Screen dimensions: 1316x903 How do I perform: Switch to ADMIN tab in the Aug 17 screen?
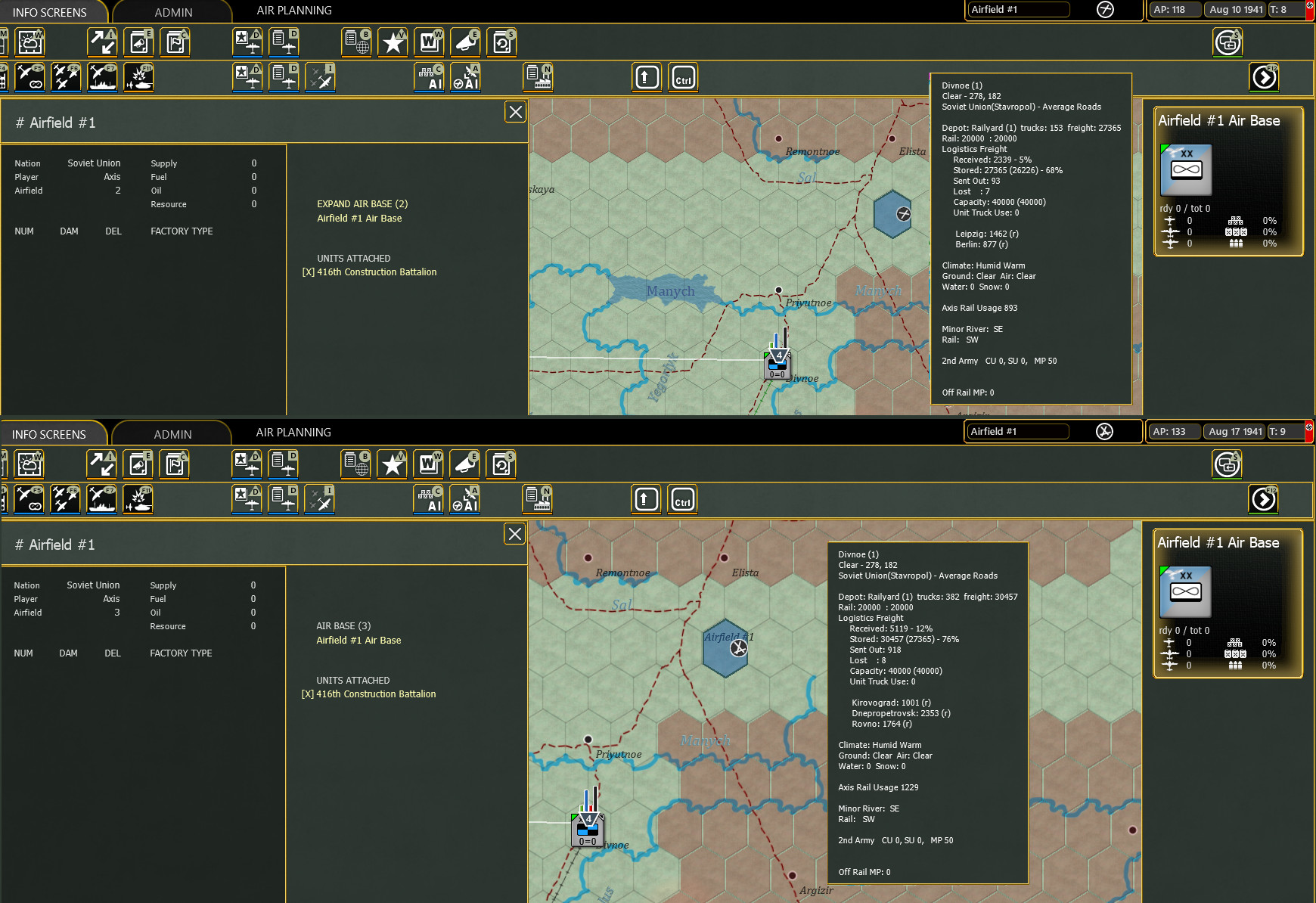click(x=172, y=434)
